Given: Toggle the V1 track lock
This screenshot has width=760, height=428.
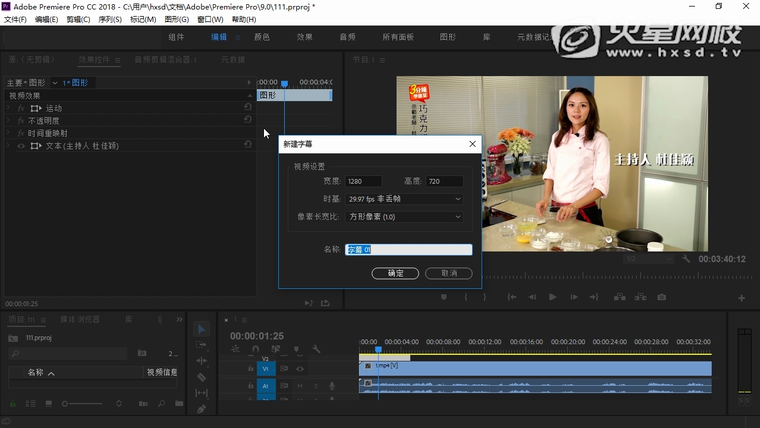Looking at the screenshot, I should 250,368.
